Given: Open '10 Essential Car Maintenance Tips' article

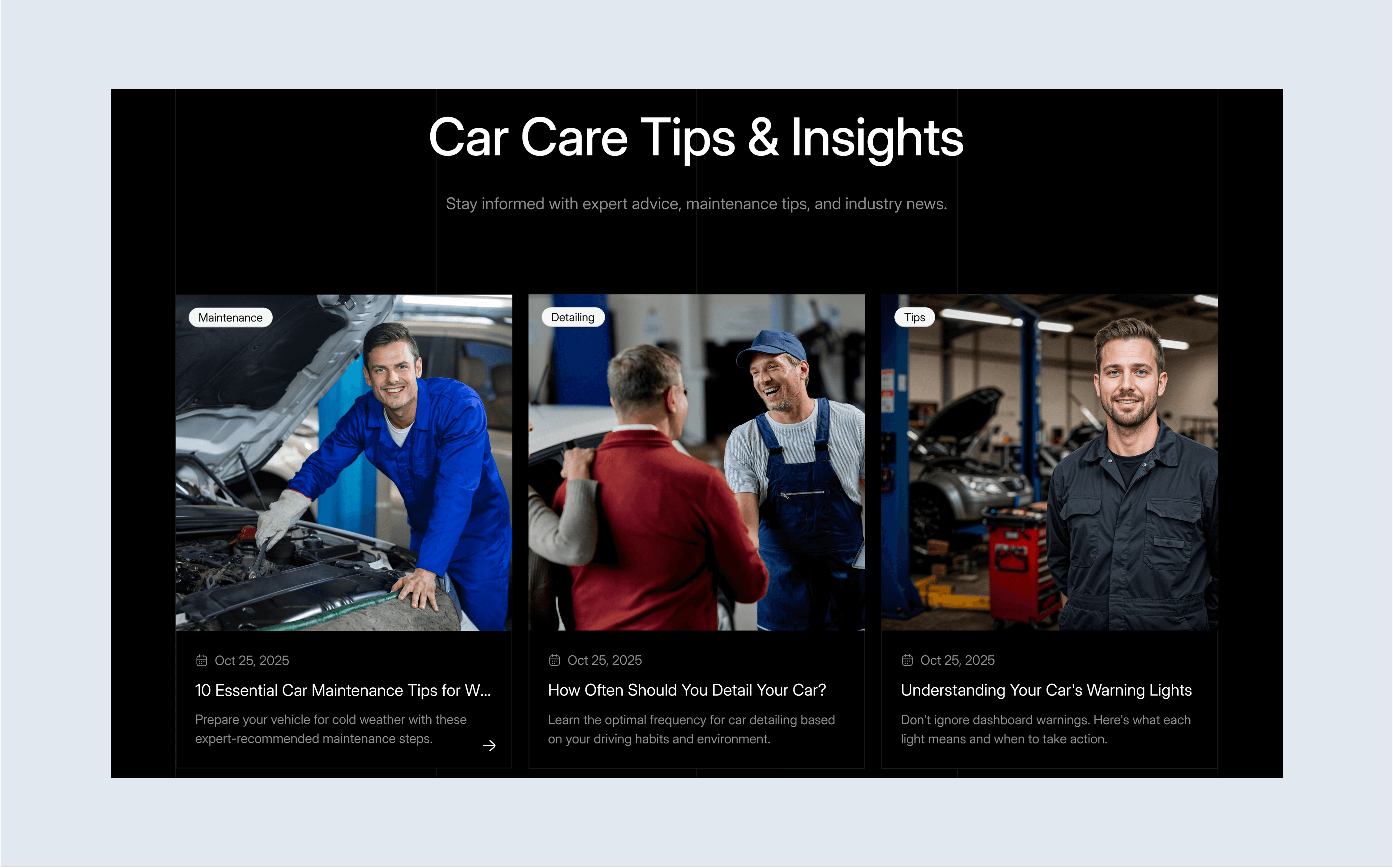Looking at the screenshot, I should tap(343, 690).
